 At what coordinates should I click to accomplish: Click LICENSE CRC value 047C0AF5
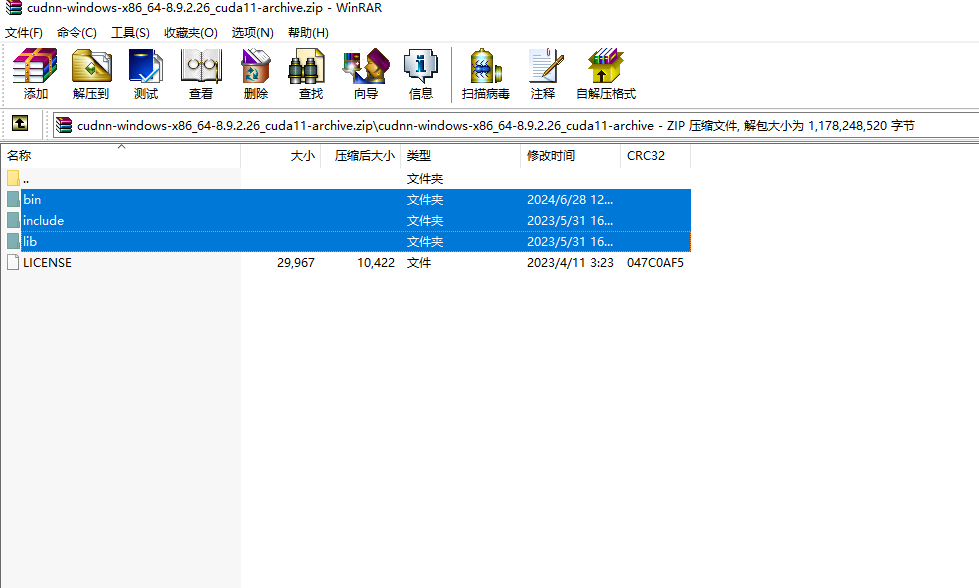[655, 263]
